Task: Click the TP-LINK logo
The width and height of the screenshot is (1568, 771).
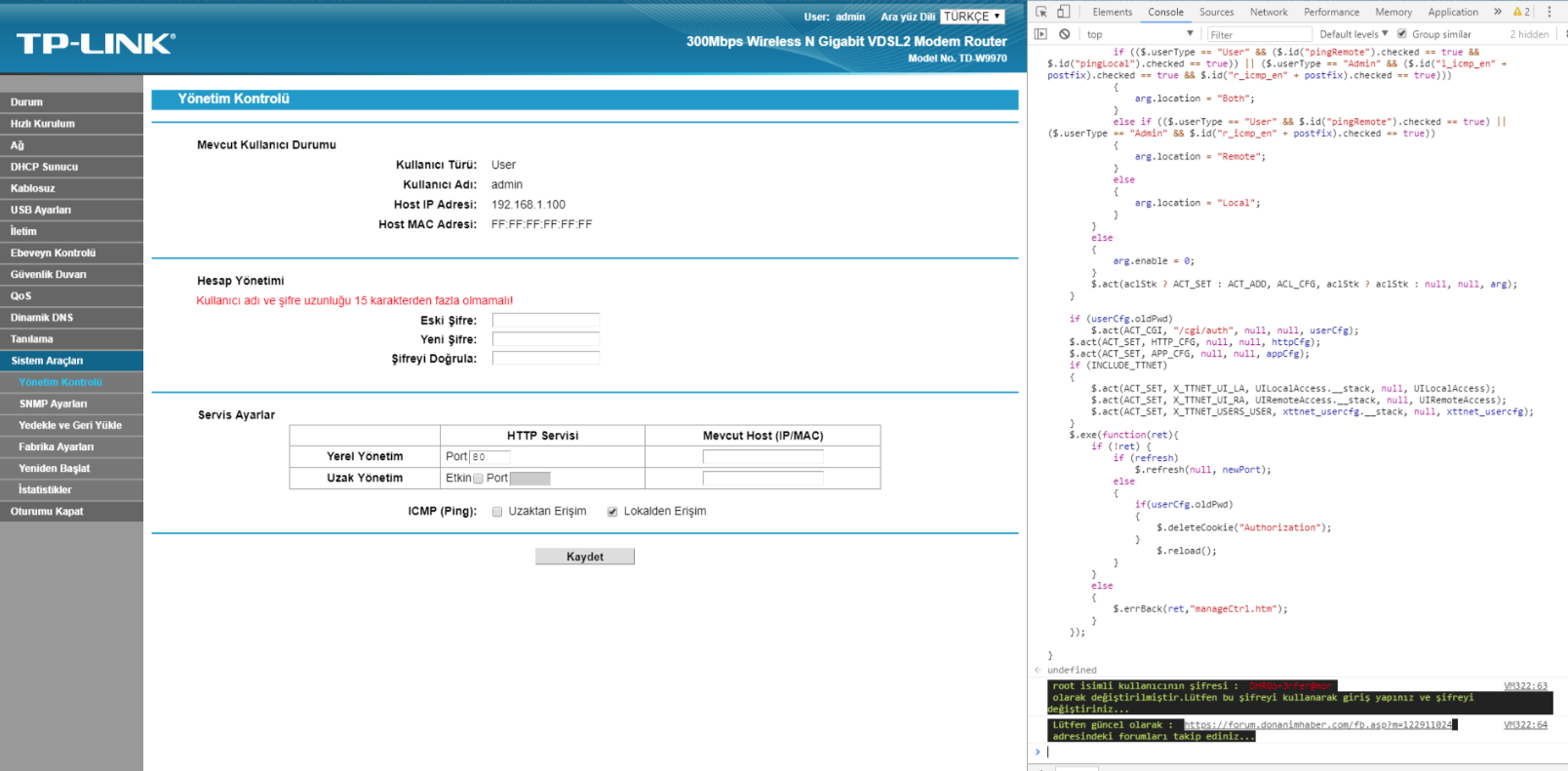Action: click(x=96, y=43)
